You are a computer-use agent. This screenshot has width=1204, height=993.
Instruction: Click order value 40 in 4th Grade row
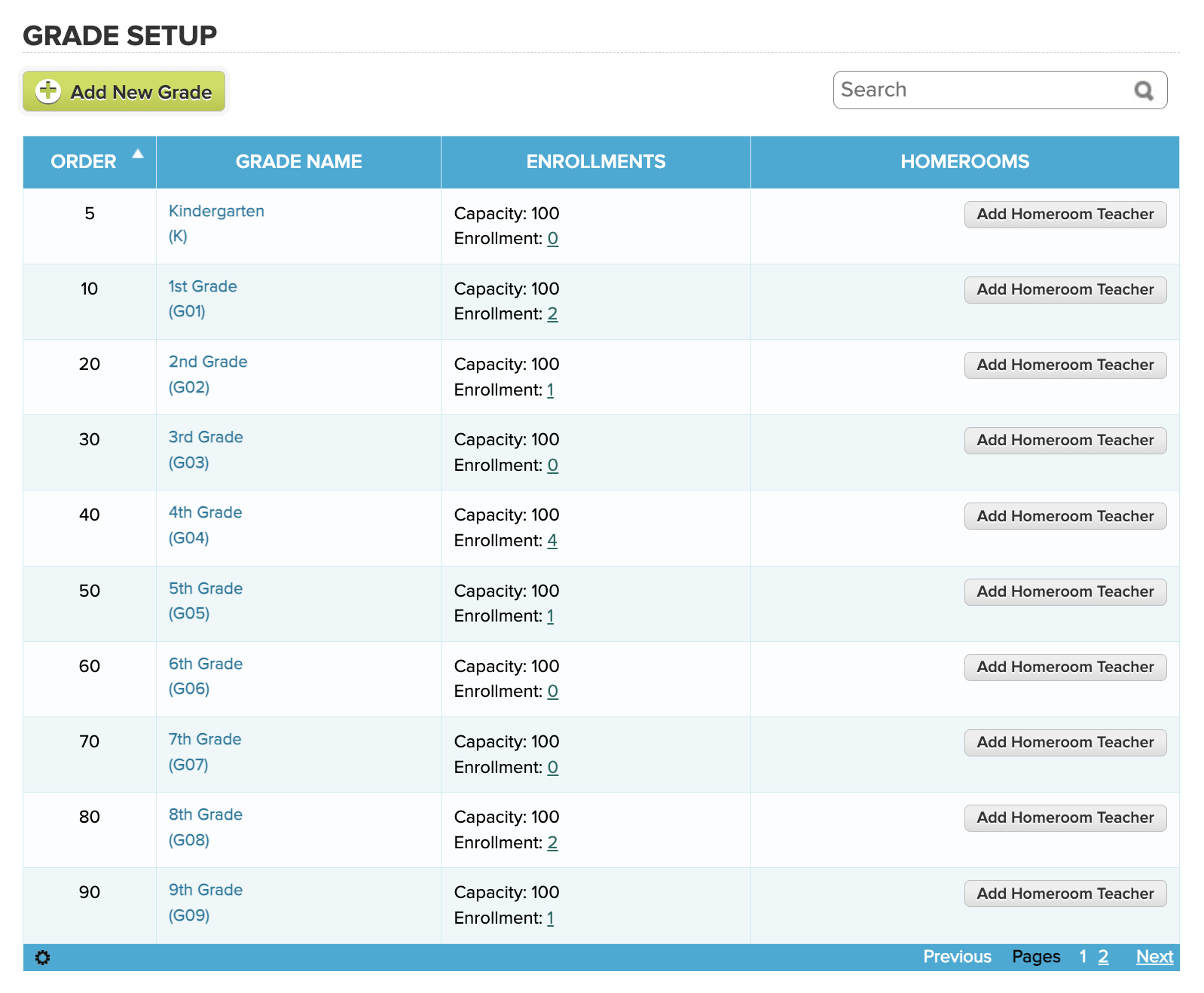click(x=90, y=515)
